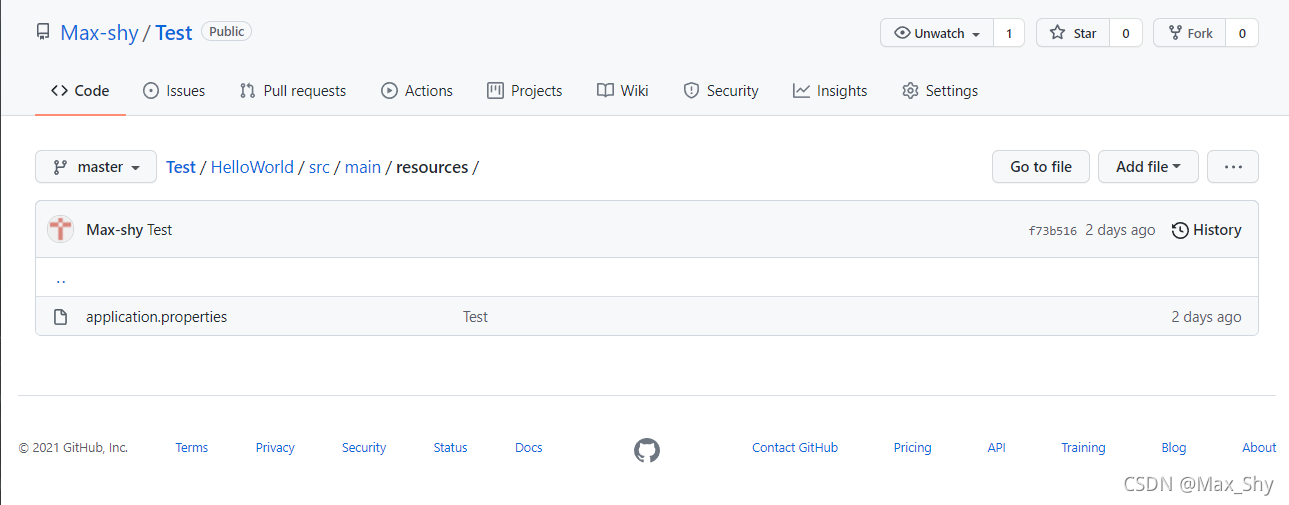Go to the src breadcrumb folder
Image resolution: width=1289 pixels, height=505 pixels.
[319, 167]
